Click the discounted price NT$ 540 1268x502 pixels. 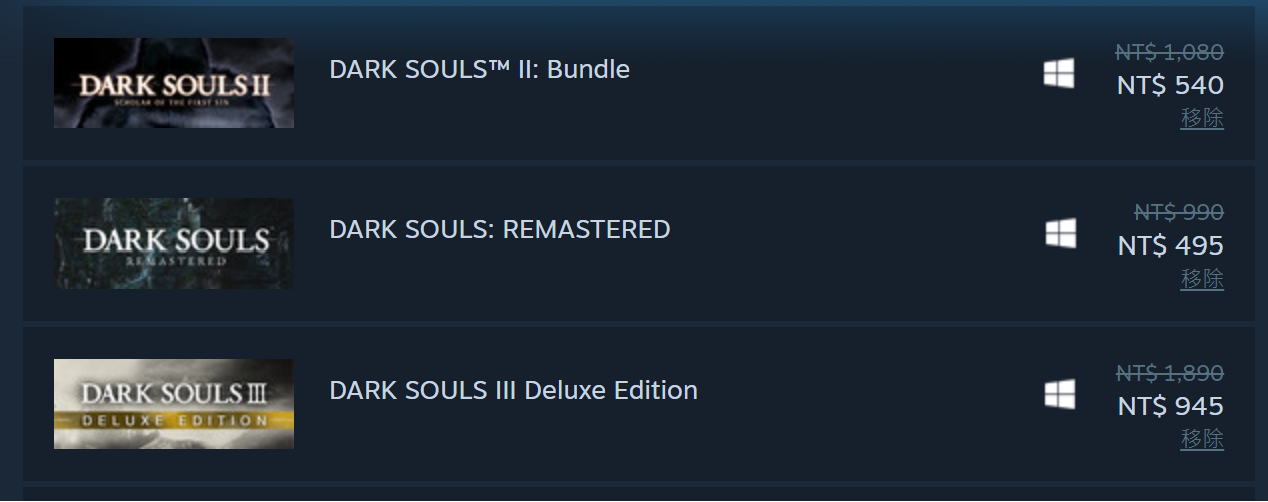(1170, 85)
